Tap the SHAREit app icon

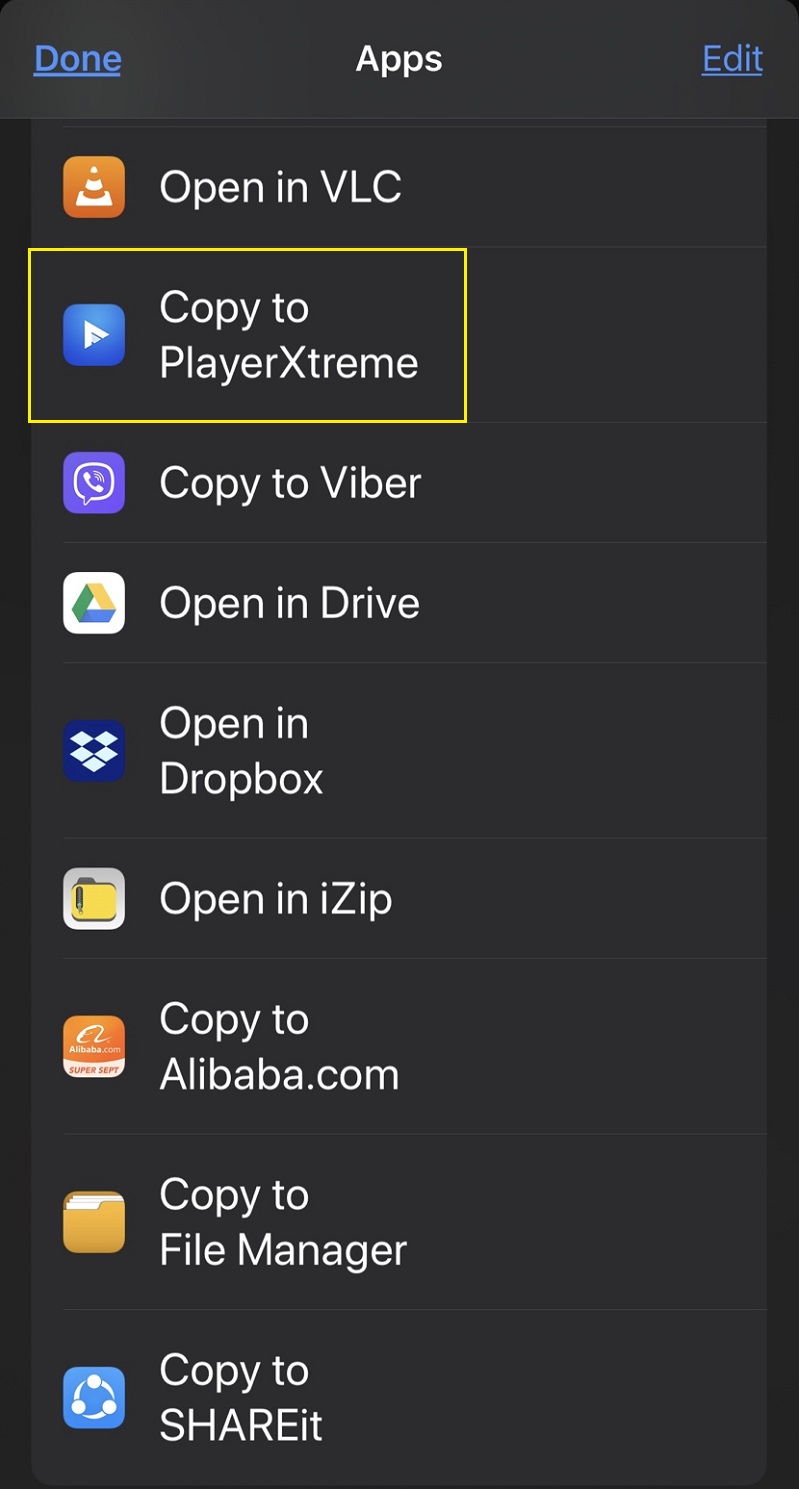[93, 1396]
